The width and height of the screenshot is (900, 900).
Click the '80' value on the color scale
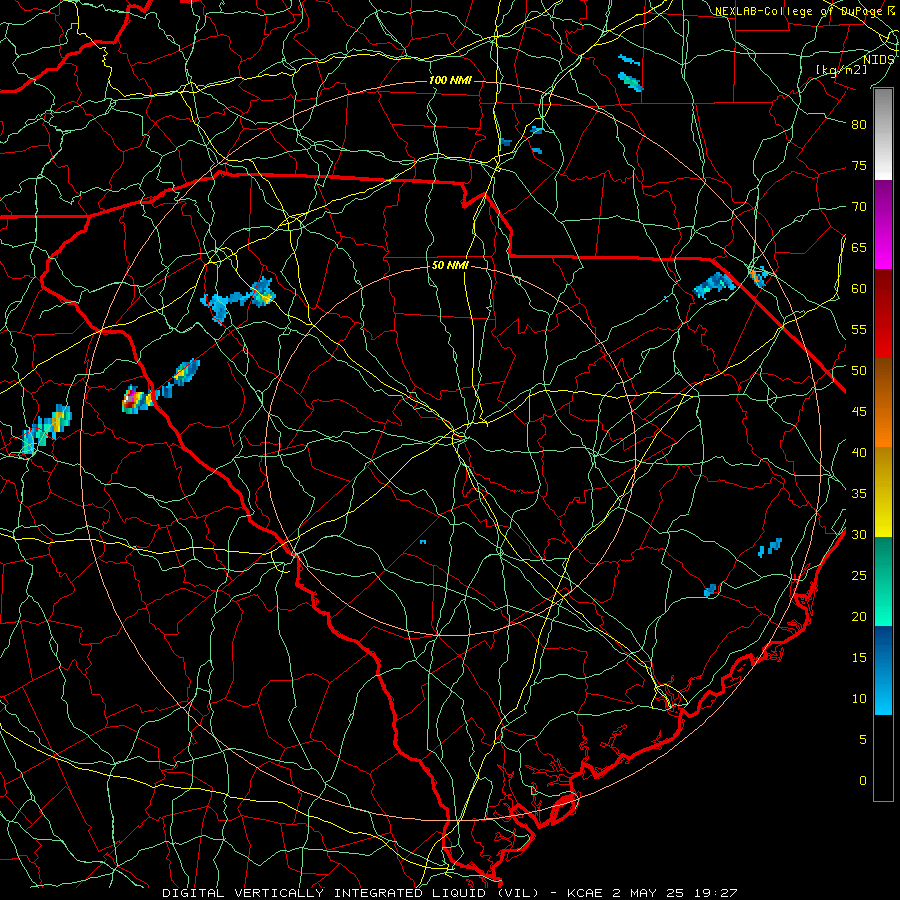point(859,125)
